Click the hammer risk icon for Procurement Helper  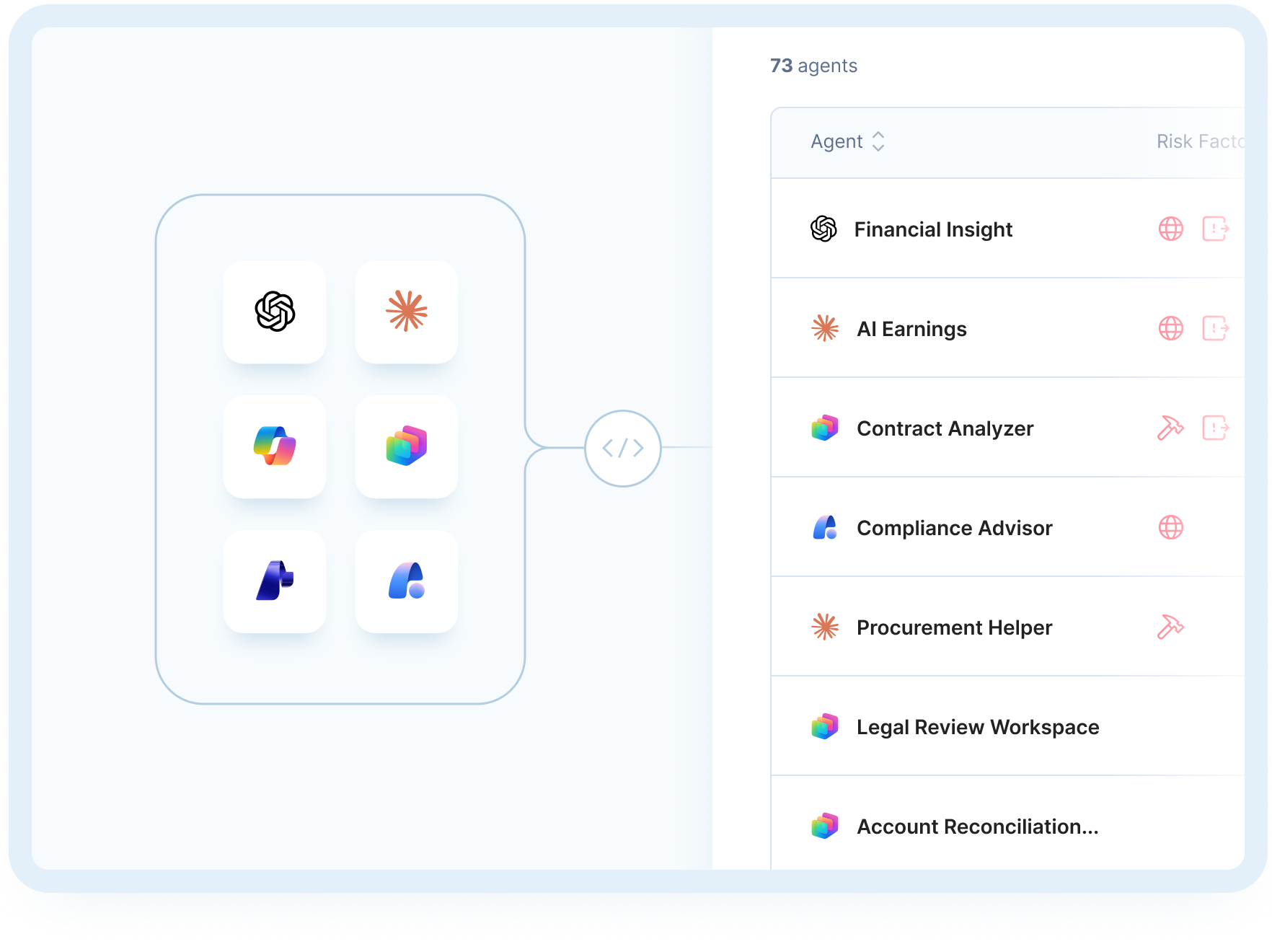[1171, 627]
